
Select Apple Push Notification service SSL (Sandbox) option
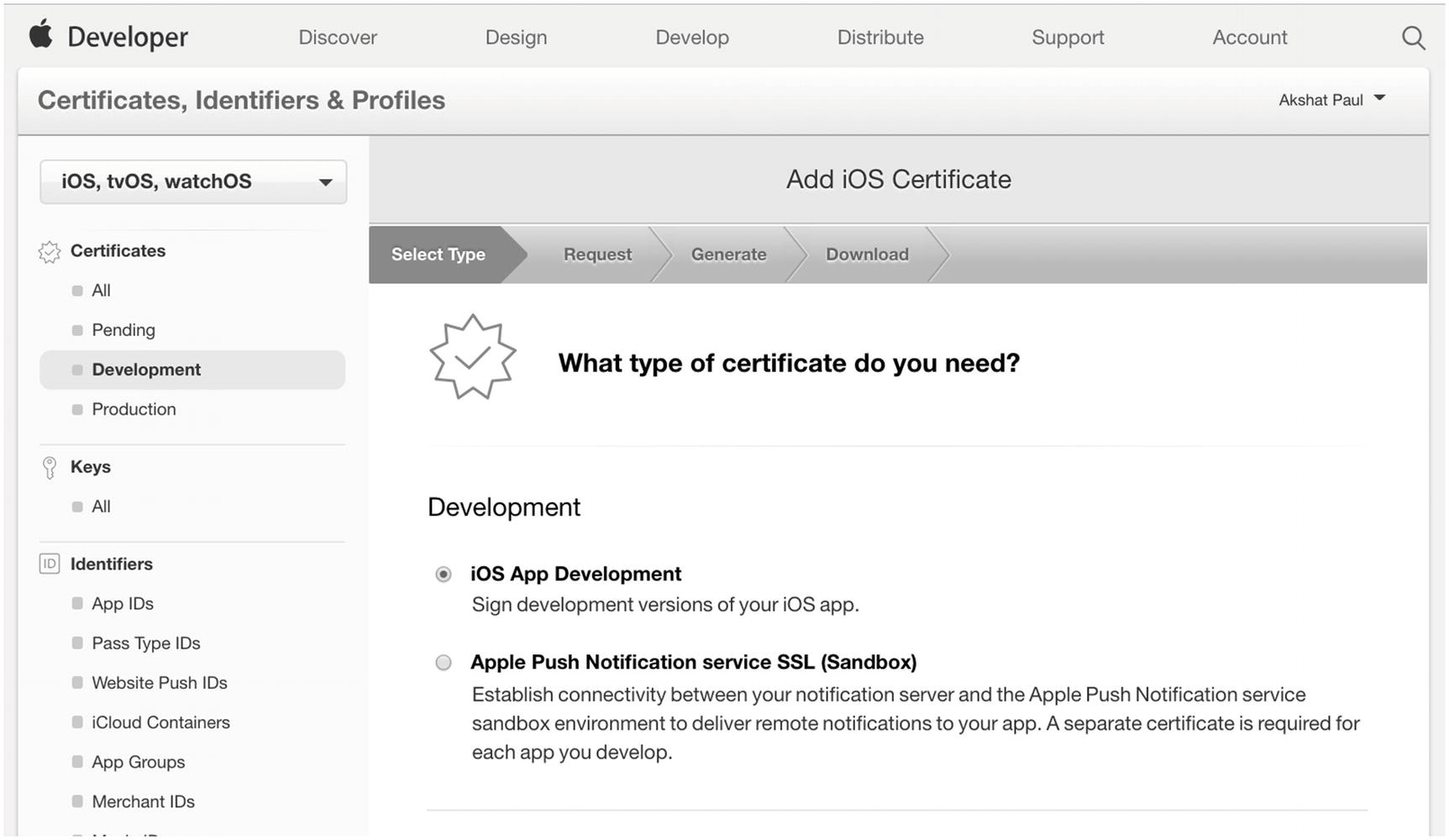(444, 663)
